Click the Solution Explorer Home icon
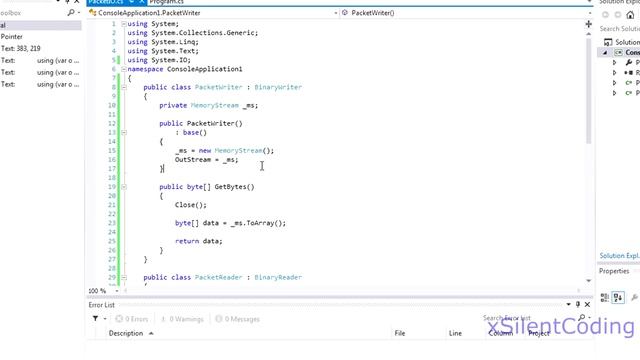This screenshot has width=640, height=360. coord(630,15)
